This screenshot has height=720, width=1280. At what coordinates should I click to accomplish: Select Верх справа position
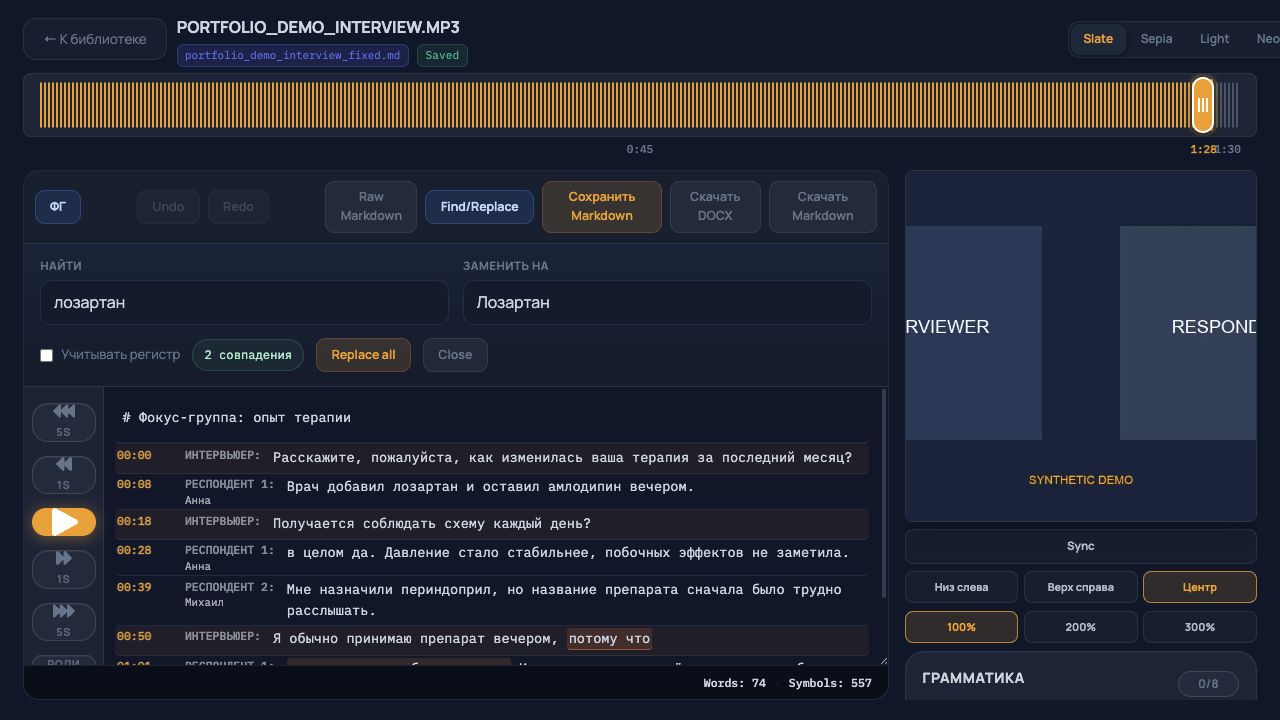click(x=1080, y=587)
